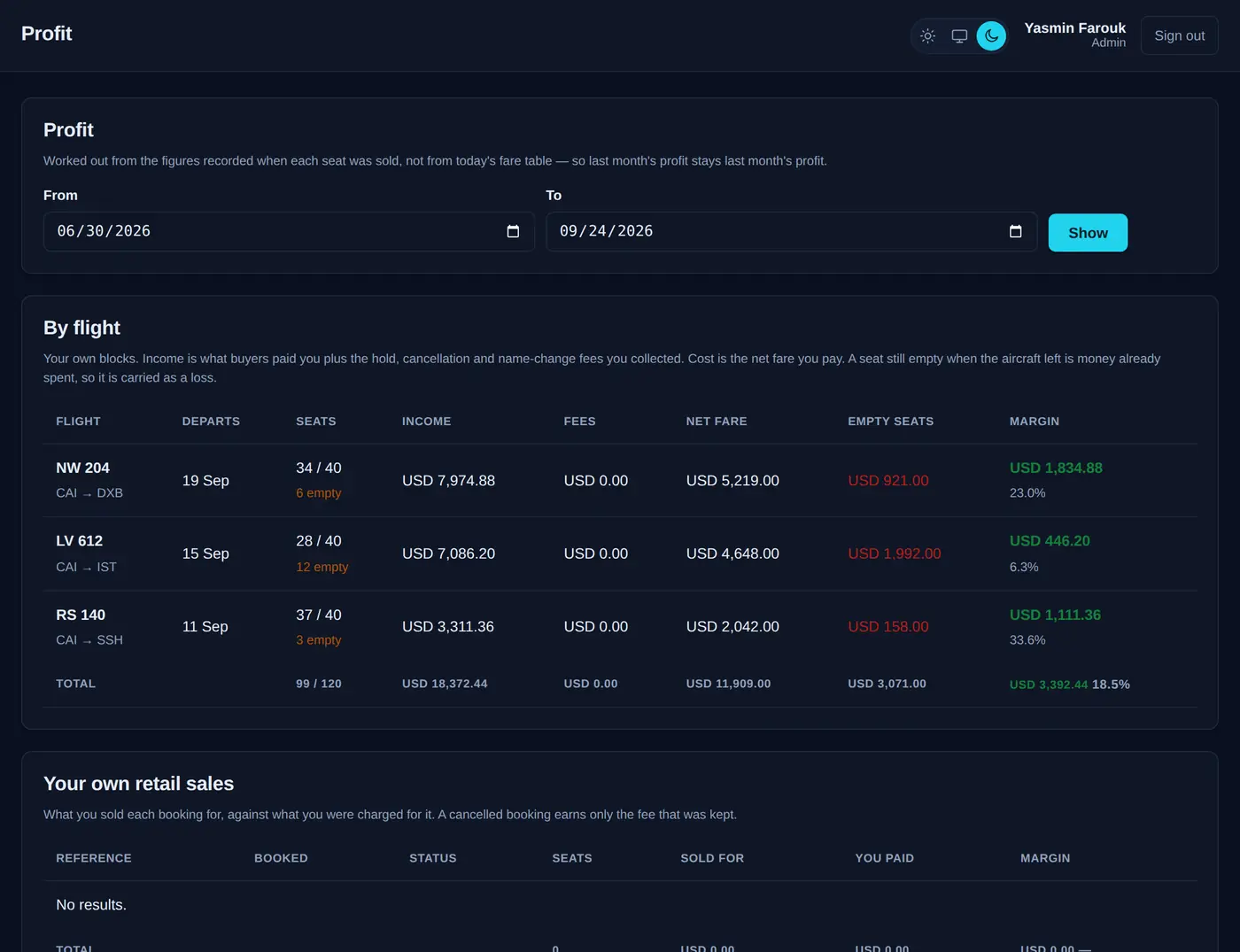Viewport: 1240px width, 952px height.
Task: Click net fare USD 5,219.00
Action: (732, 481)
